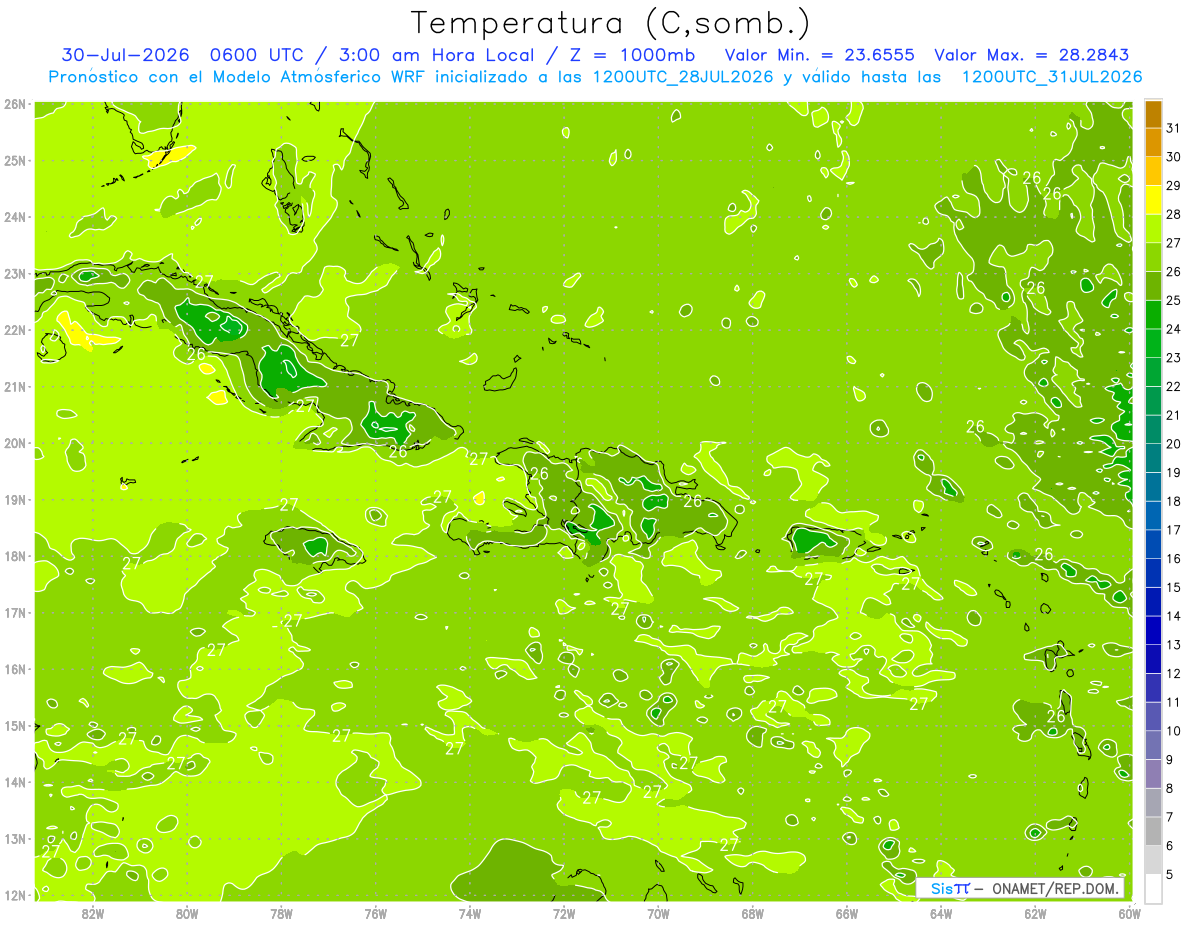
Task: Click latitude label '15N'
Action: [14, 726]
